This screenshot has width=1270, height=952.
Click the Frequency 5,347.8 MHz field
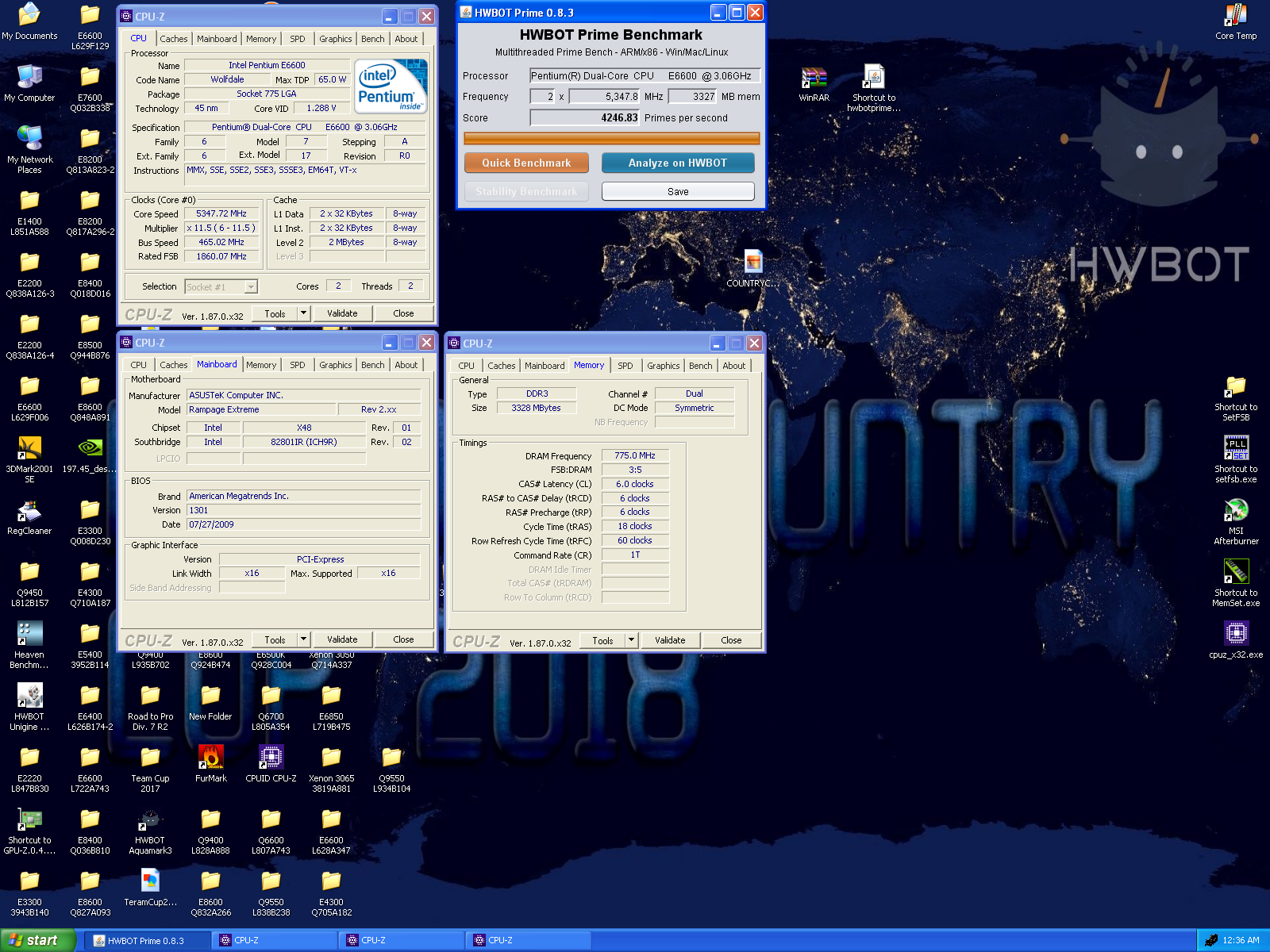tap(604, 96)
